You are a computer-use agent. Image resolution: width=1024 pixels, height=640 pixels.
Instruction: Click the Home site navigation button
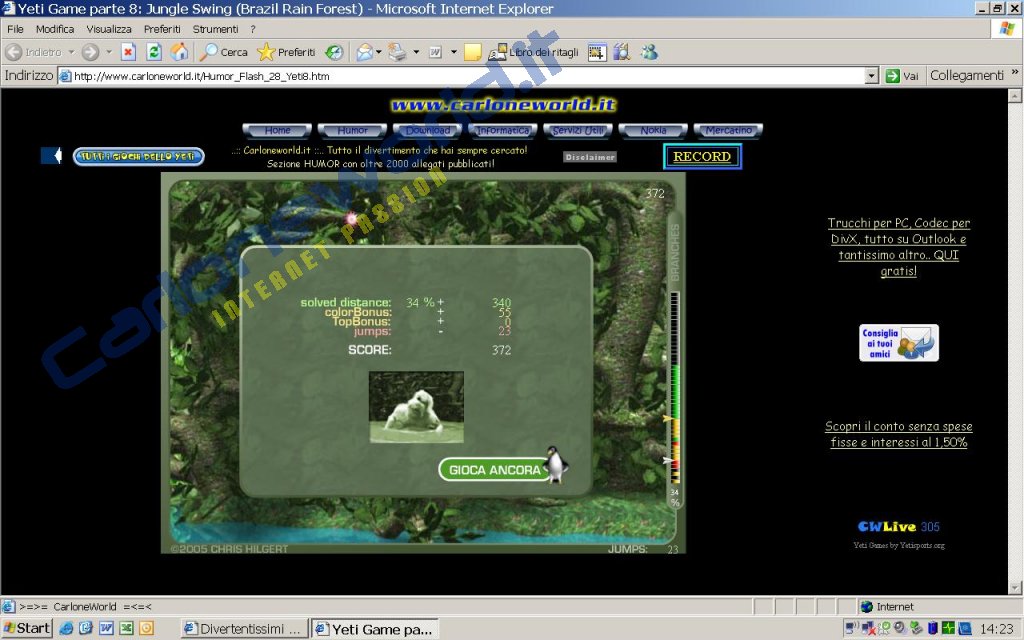click(x=277, y=131)
